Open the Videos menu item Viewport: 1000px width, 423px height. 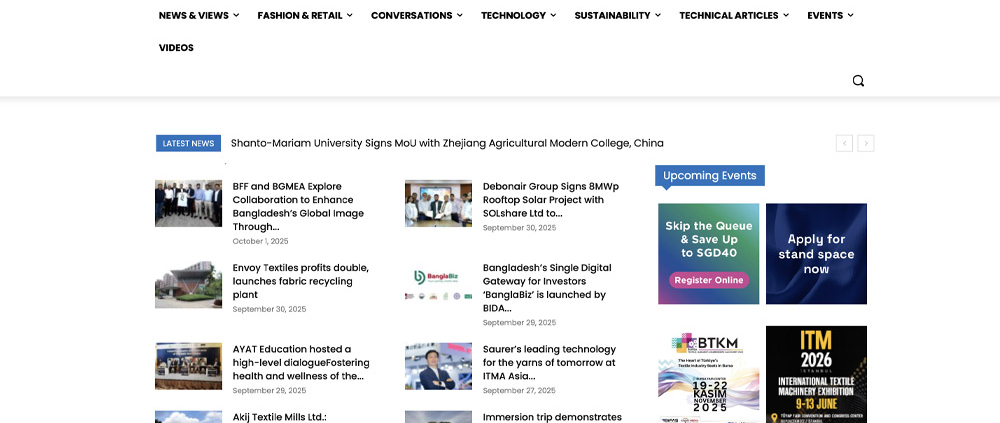[x=176, y=47]
